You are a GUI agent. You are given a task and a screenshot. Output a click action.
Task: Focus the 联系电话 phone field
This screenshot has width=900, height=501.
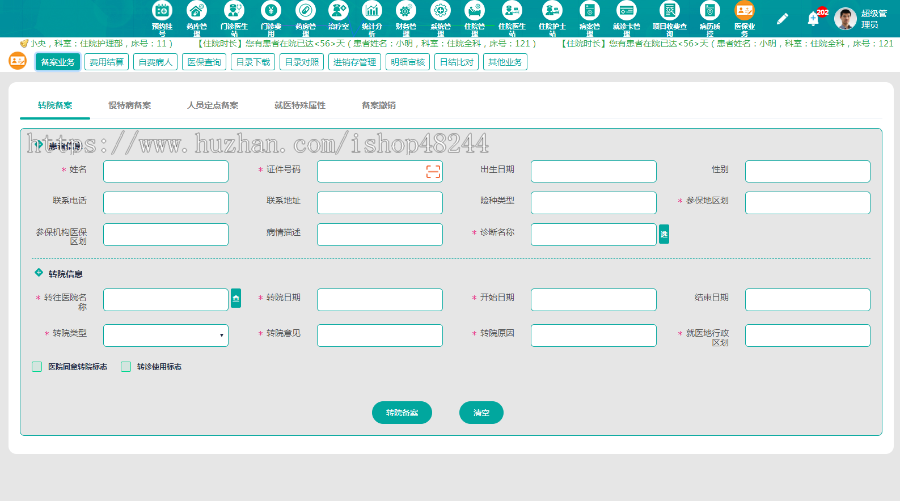tap(166, 203)
